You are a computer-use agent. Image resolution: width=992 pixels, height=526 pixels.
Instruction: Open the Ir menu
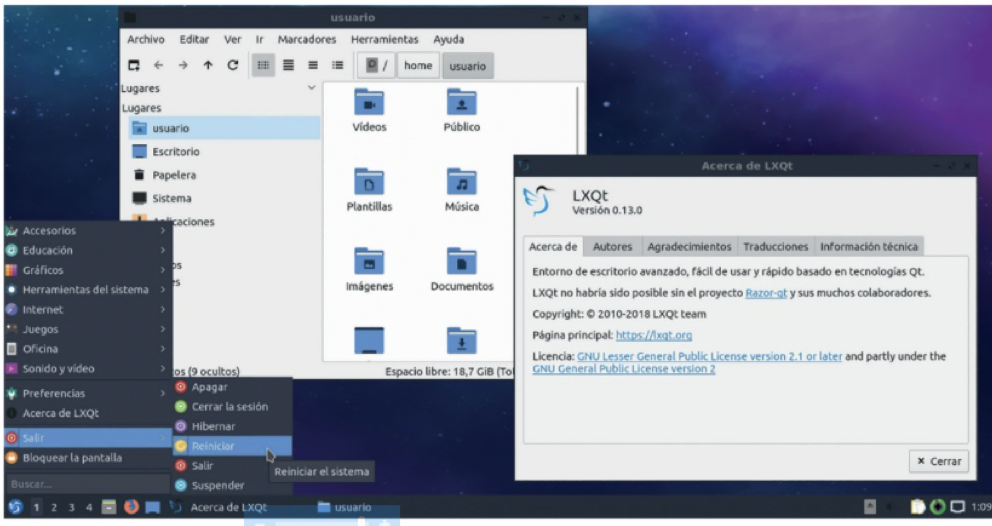(x=259, y=39)
